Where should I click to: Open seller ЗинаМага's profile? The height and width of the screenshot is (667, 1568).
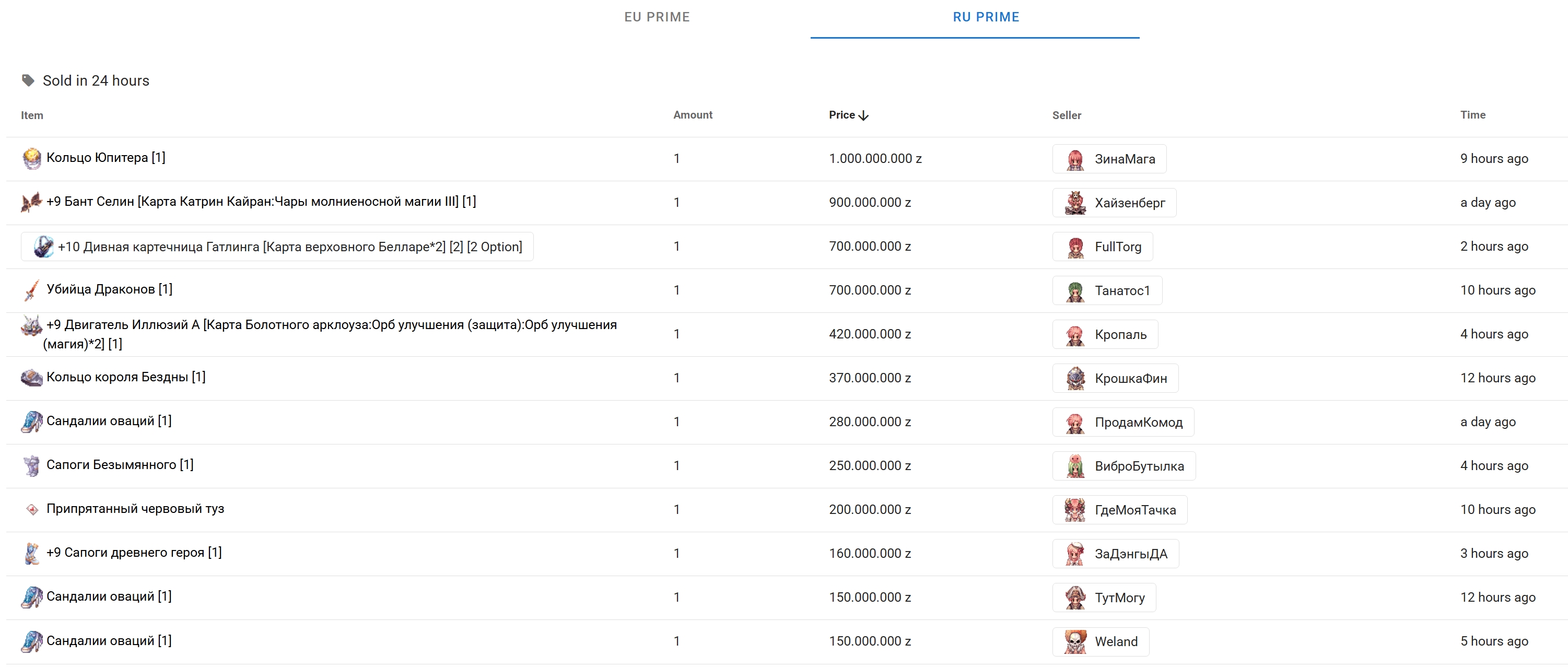click(x=1109, y=159)
